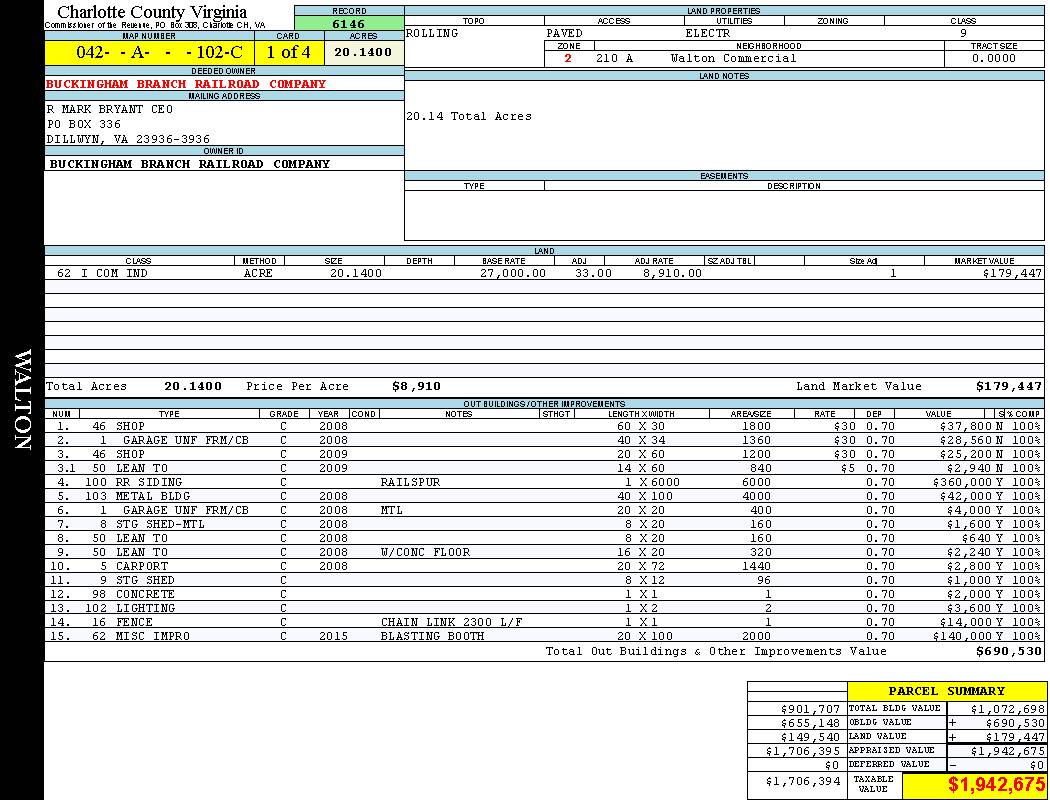Click the vertical WALTON side label
The image size is (1050, 800).
click(22, 399)
